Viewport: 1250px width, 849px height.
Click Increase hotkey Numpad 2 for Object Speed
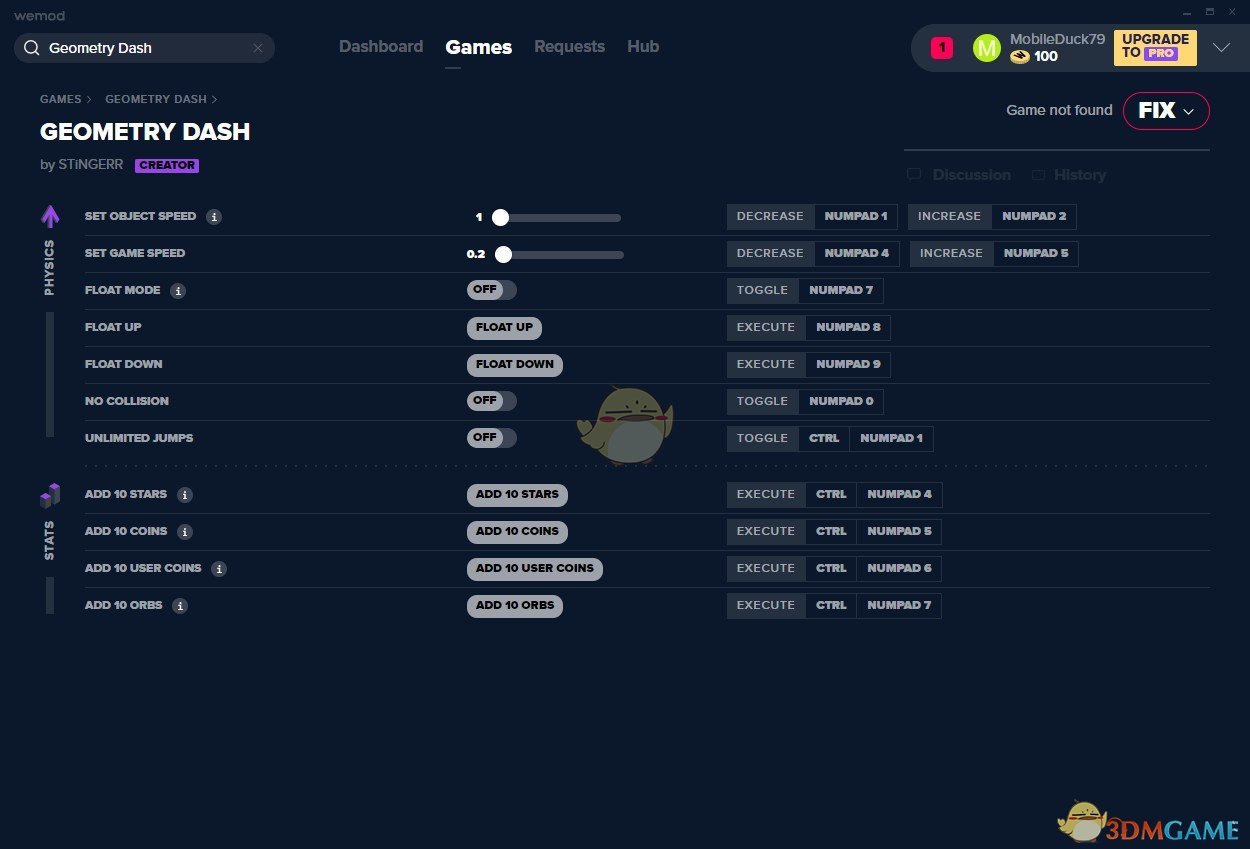tap(992, 217)
